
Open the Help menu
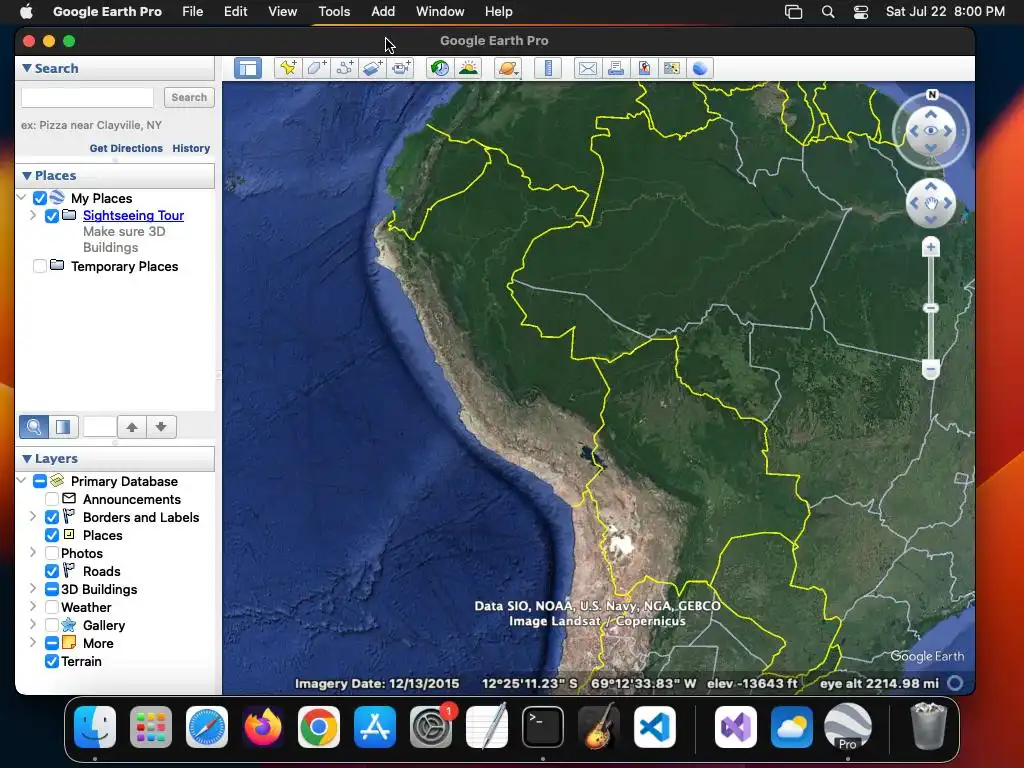(498, 12)
